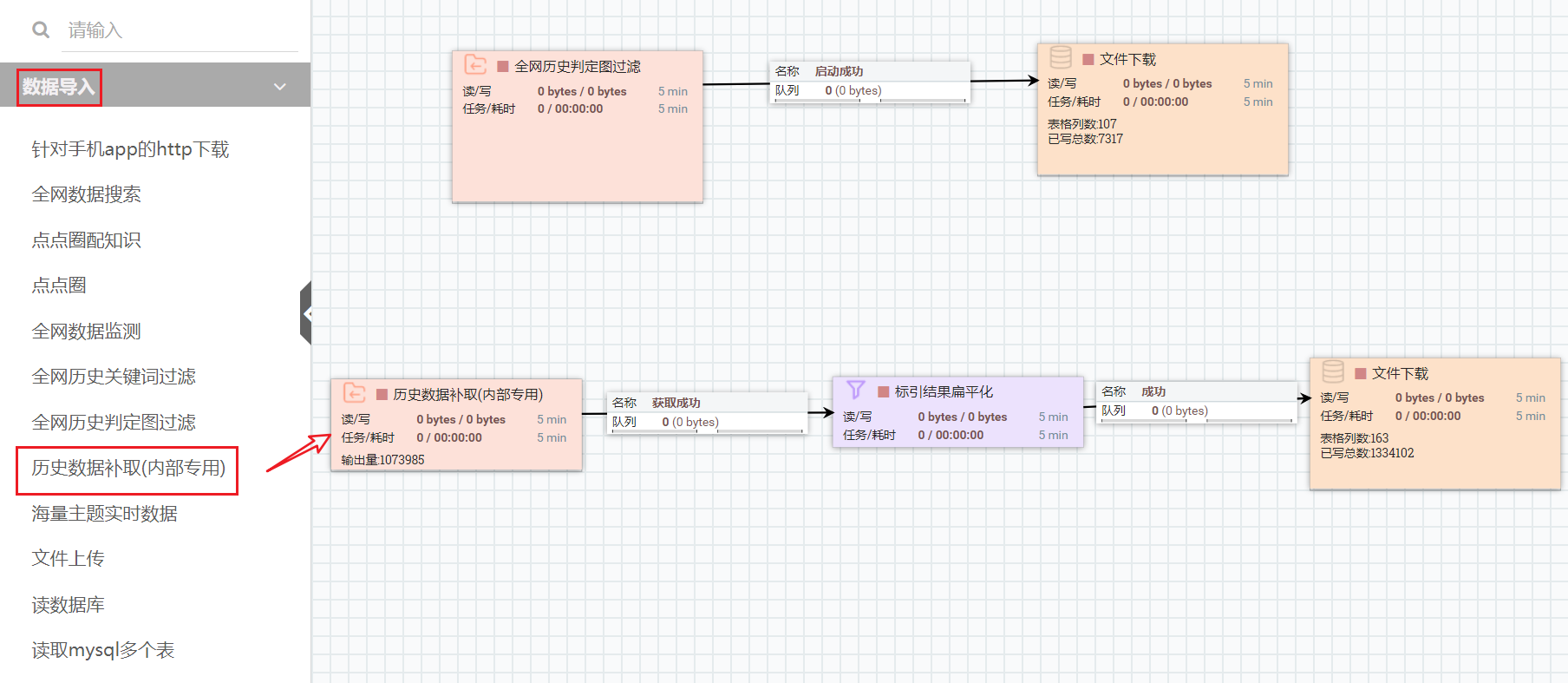
Task: Select 历史数据补取(内部专用) in sidebar
Action: 128,469
